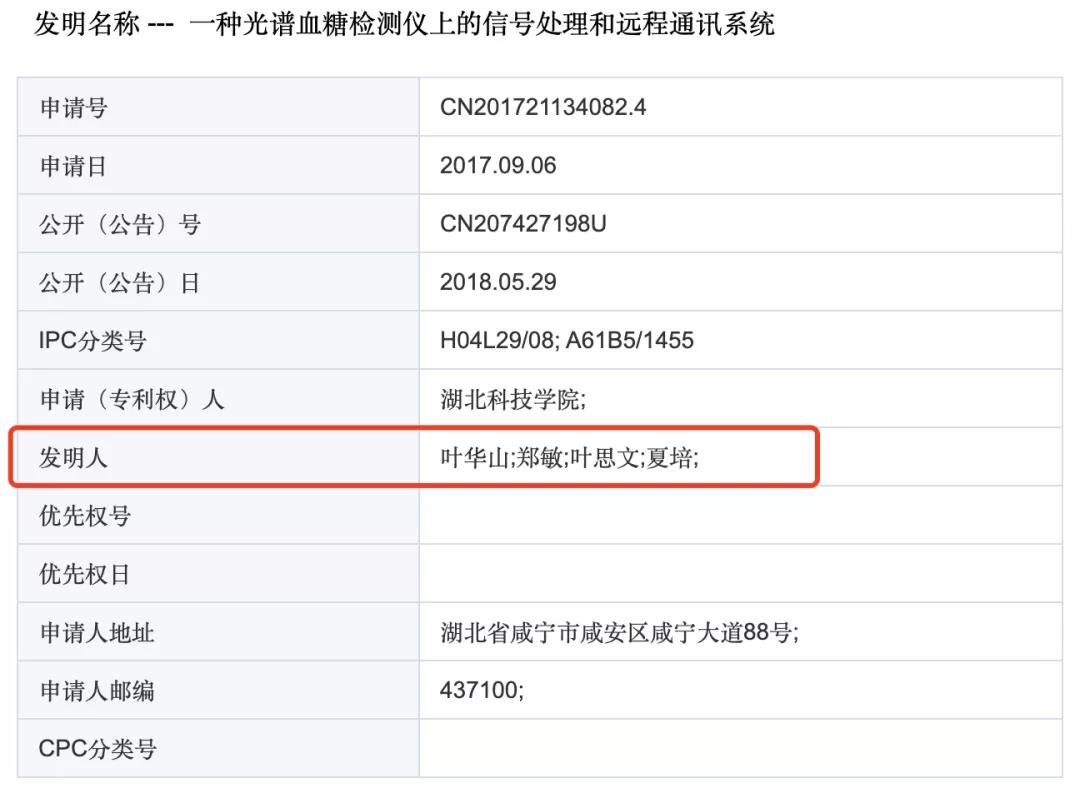Click publication number CN207427198U
The height and width of the screenshot is (793, 1080).
[x=523, y=224]
